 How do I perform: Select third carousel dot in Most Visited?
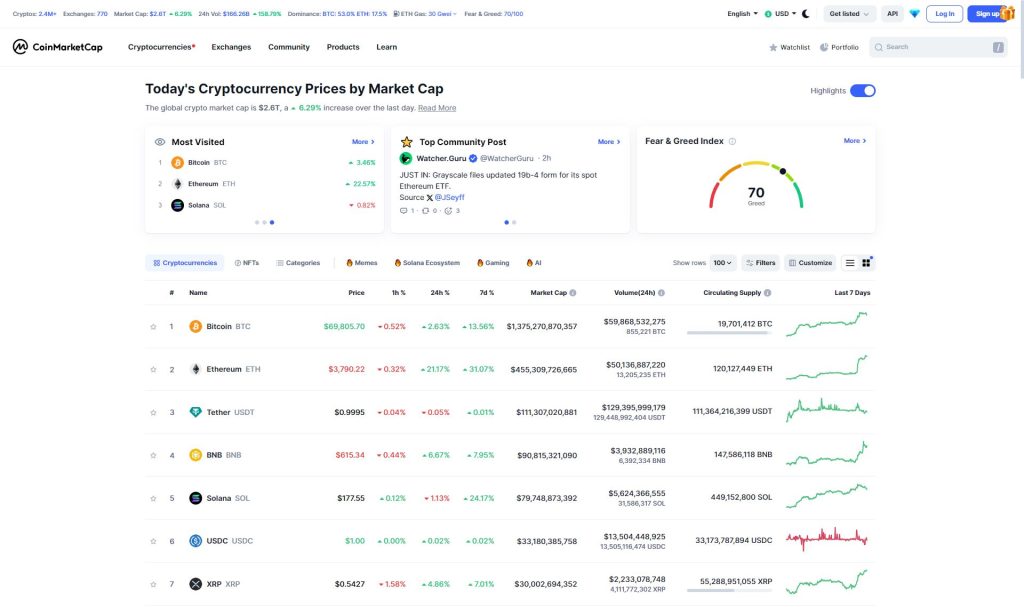(272, 222)
